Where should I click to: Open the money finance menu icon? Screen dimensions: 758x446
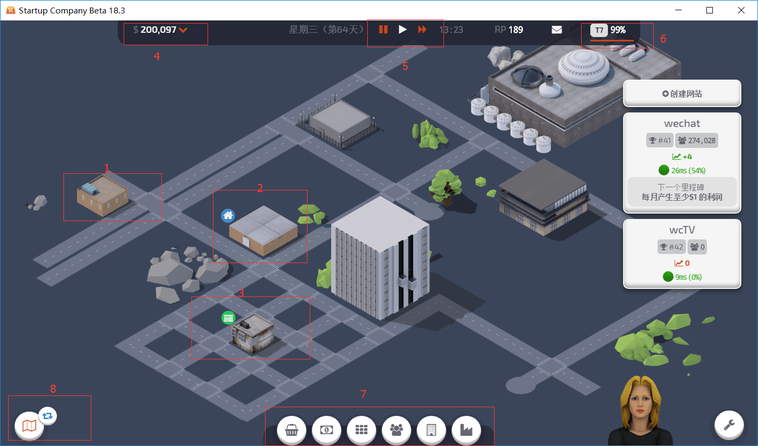[327, 430]
